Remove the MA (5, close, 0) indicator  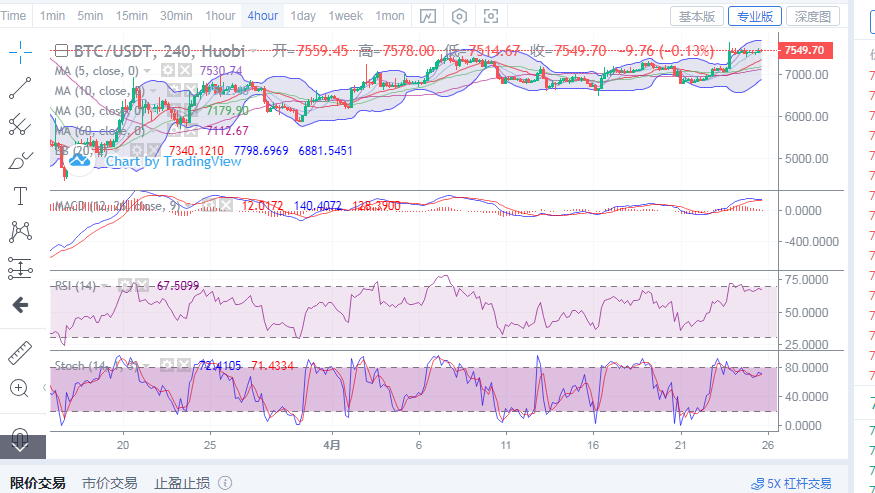186,71
